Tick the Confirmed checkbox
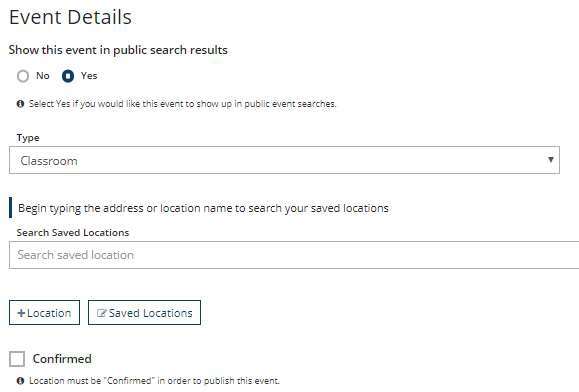Screen dimensions: 579x392 click(x=17, y=358)
